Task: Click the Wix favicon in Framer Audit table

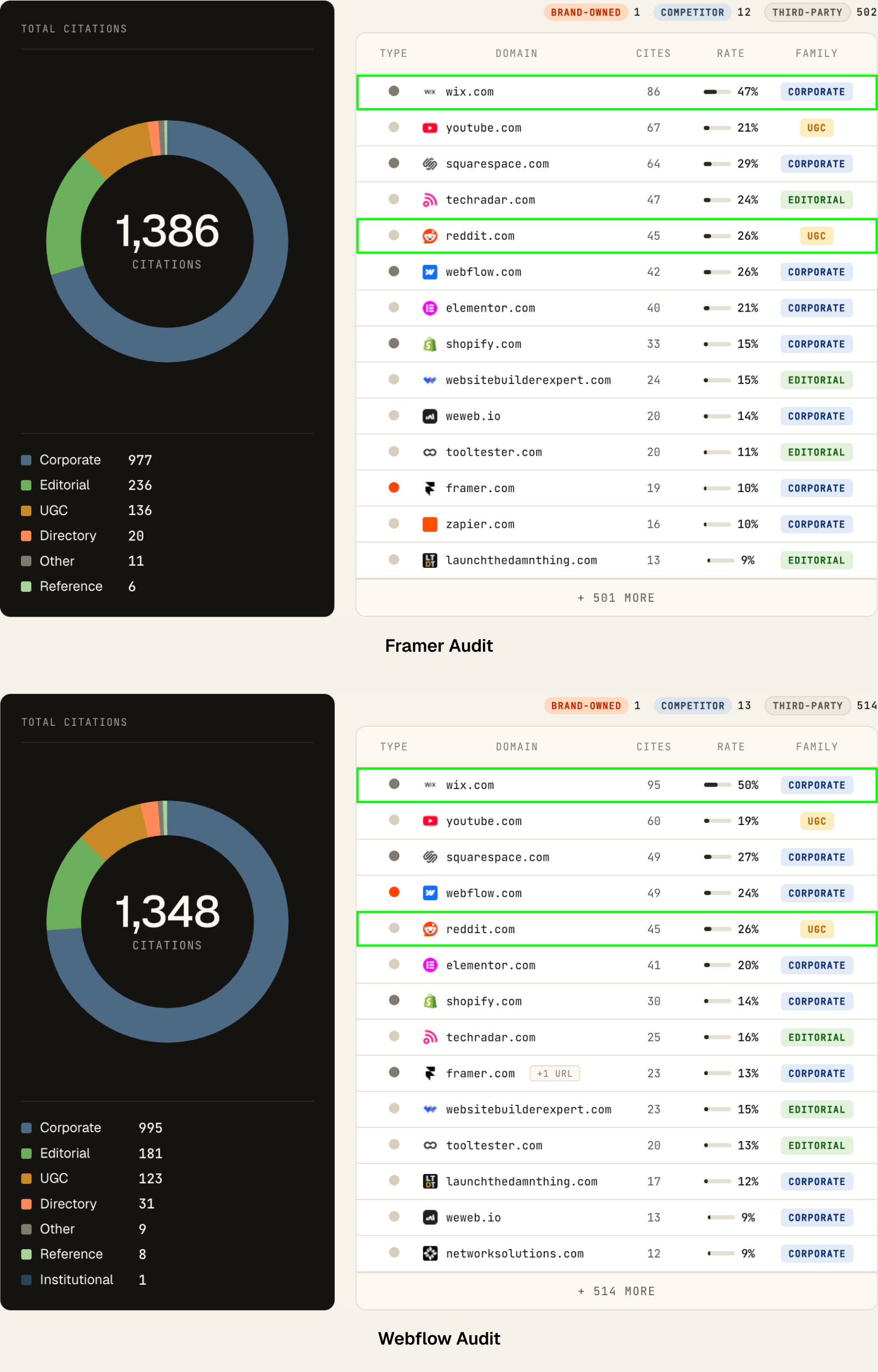Action: click(x=430, y=92)
